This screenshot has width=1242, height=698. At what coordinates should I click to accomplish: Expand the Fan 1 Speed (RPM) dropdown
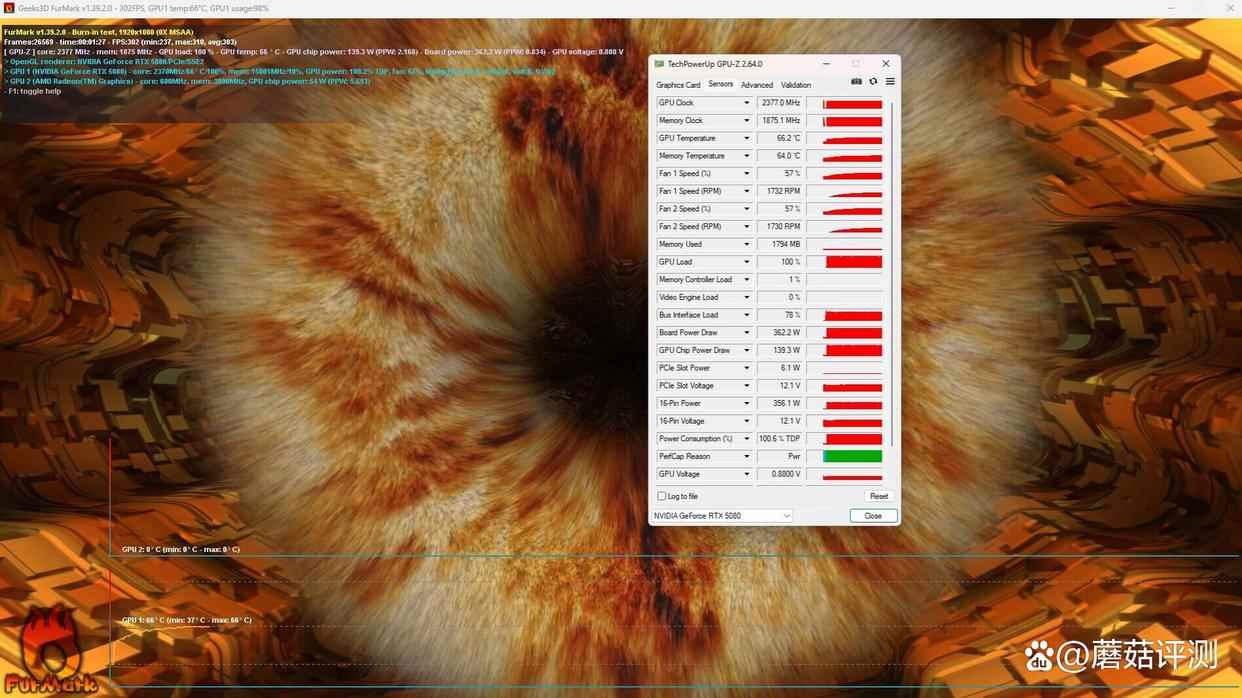(746, 191)
